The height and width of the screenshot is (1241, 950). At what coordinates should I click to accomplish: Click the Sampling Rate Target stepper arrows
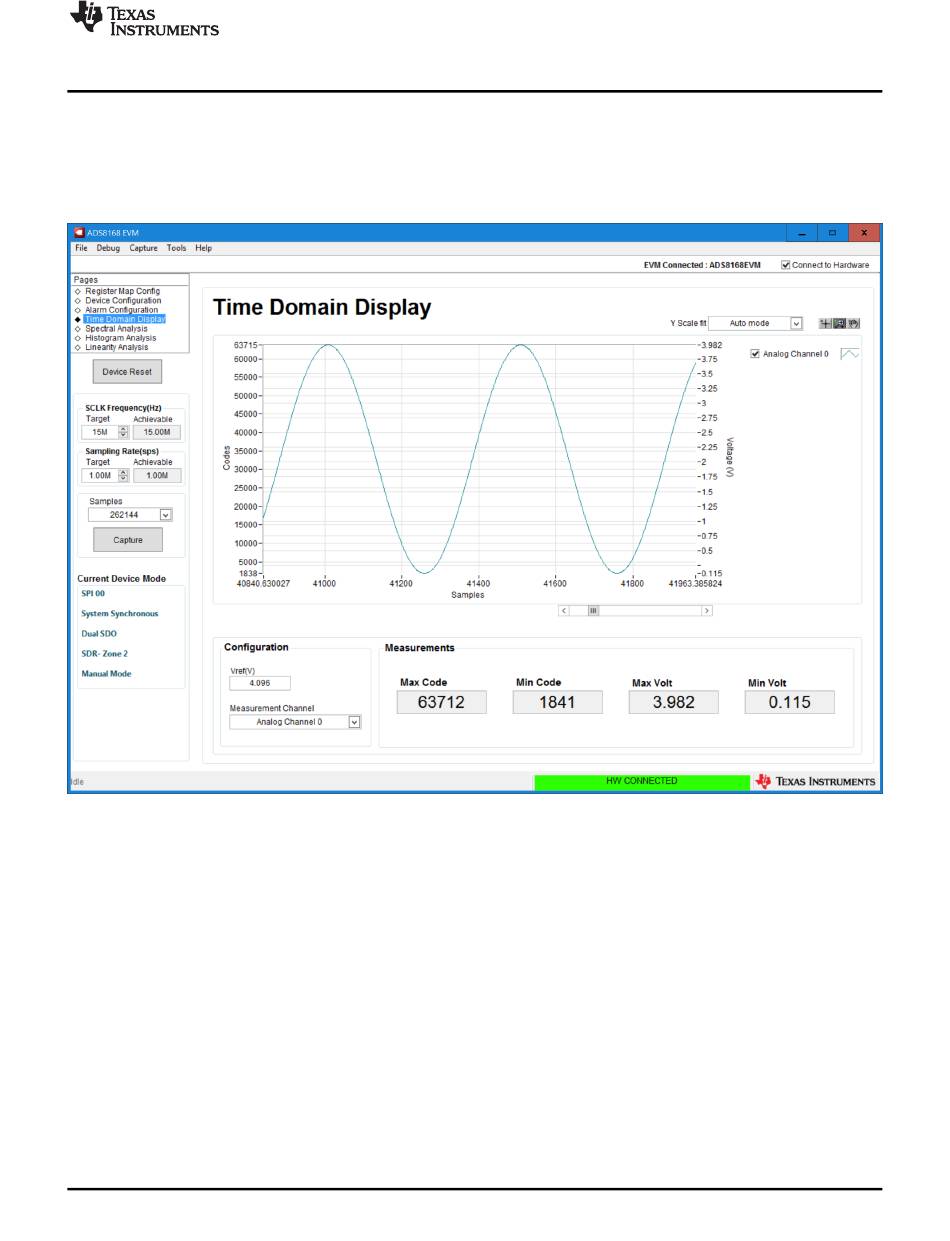pos(124,476)
